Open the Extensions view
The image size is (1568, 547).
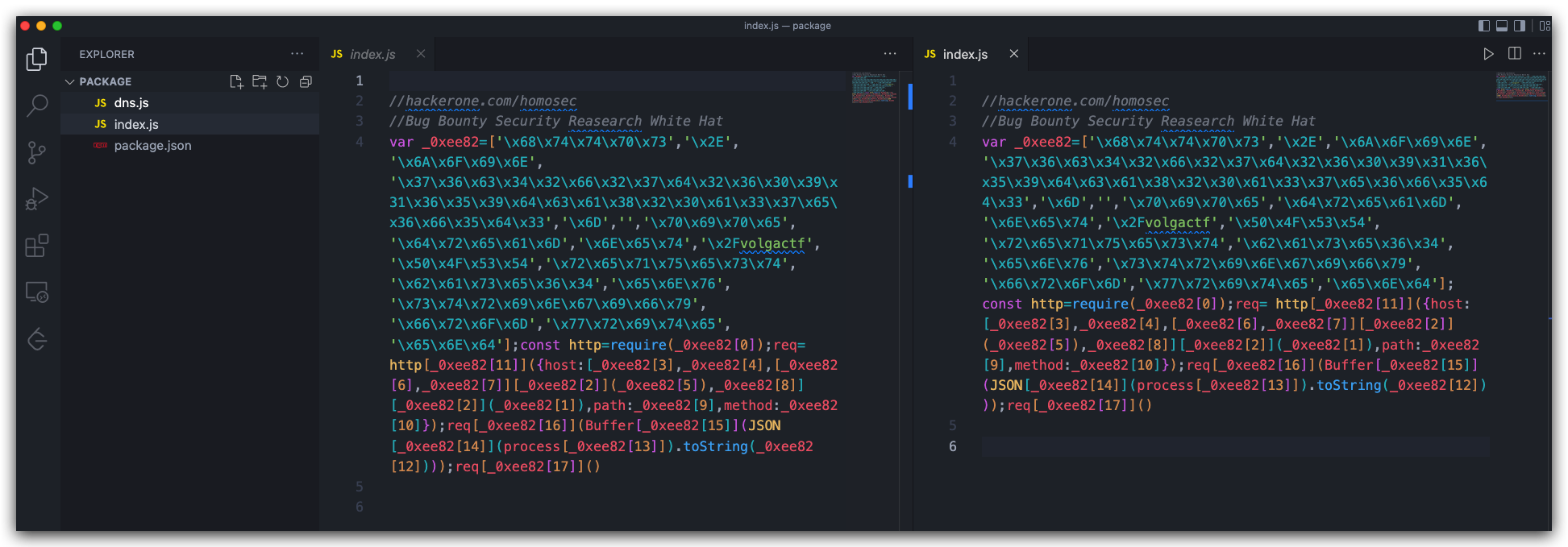(37, 245)
